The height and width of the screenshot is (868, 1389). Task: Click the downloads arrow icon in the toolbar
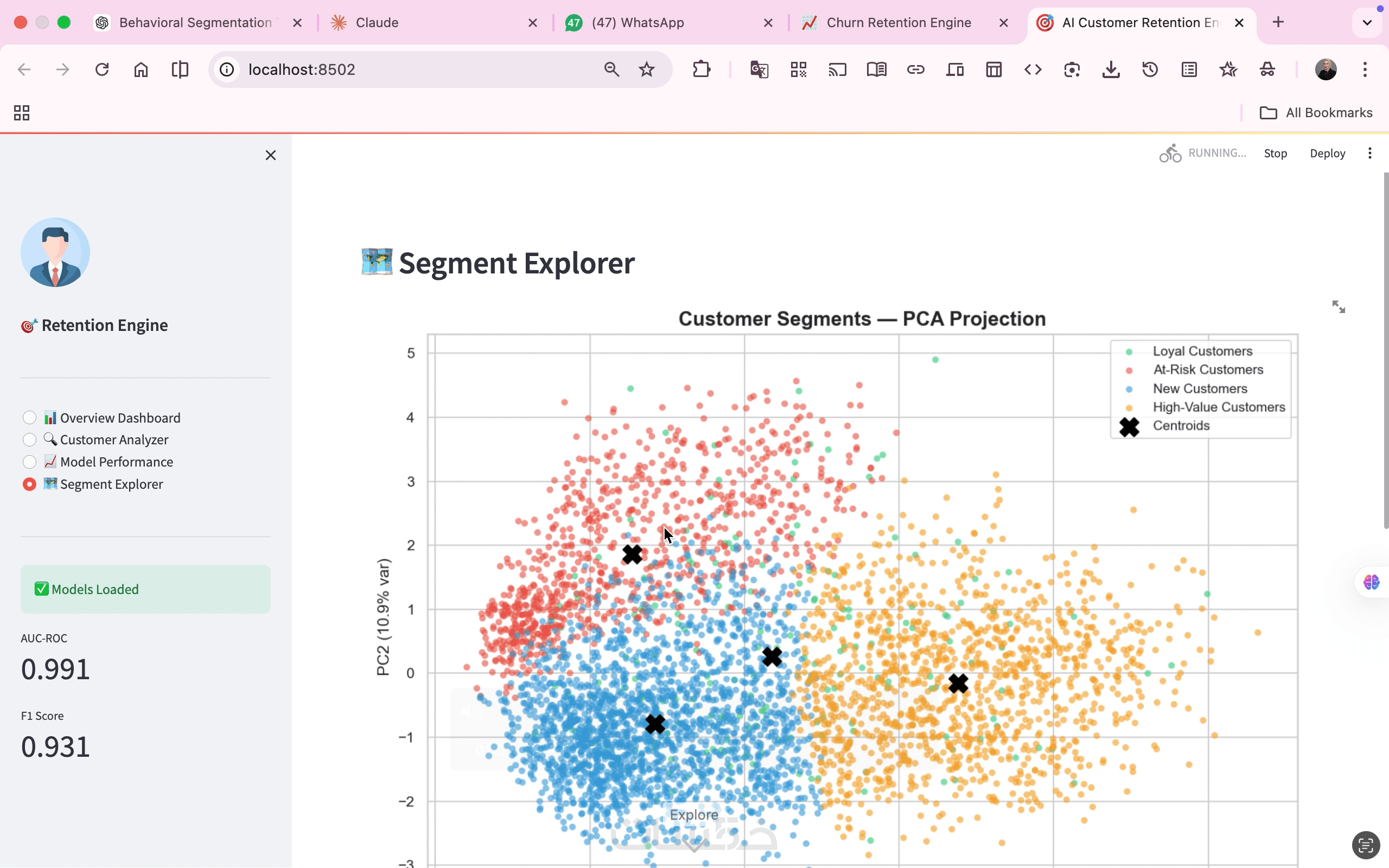[x=1111, y=70]
